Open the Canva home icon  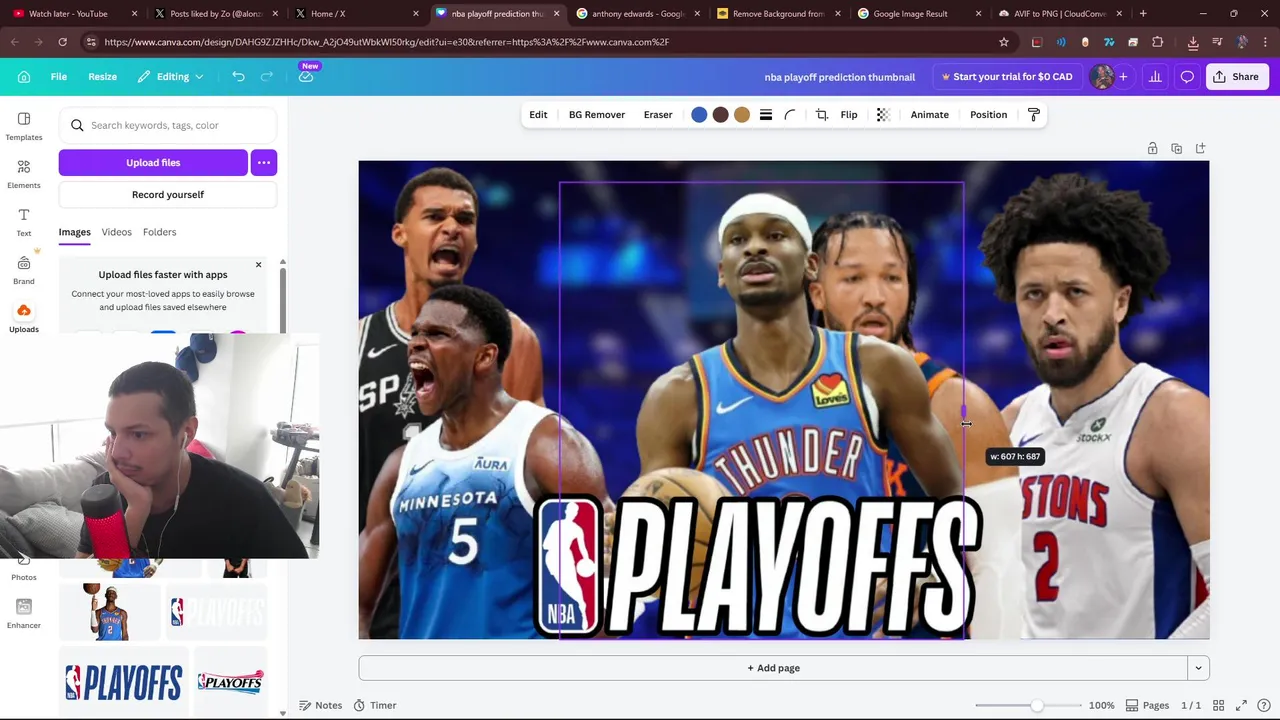pyautogui.click(x=24, y=77)
